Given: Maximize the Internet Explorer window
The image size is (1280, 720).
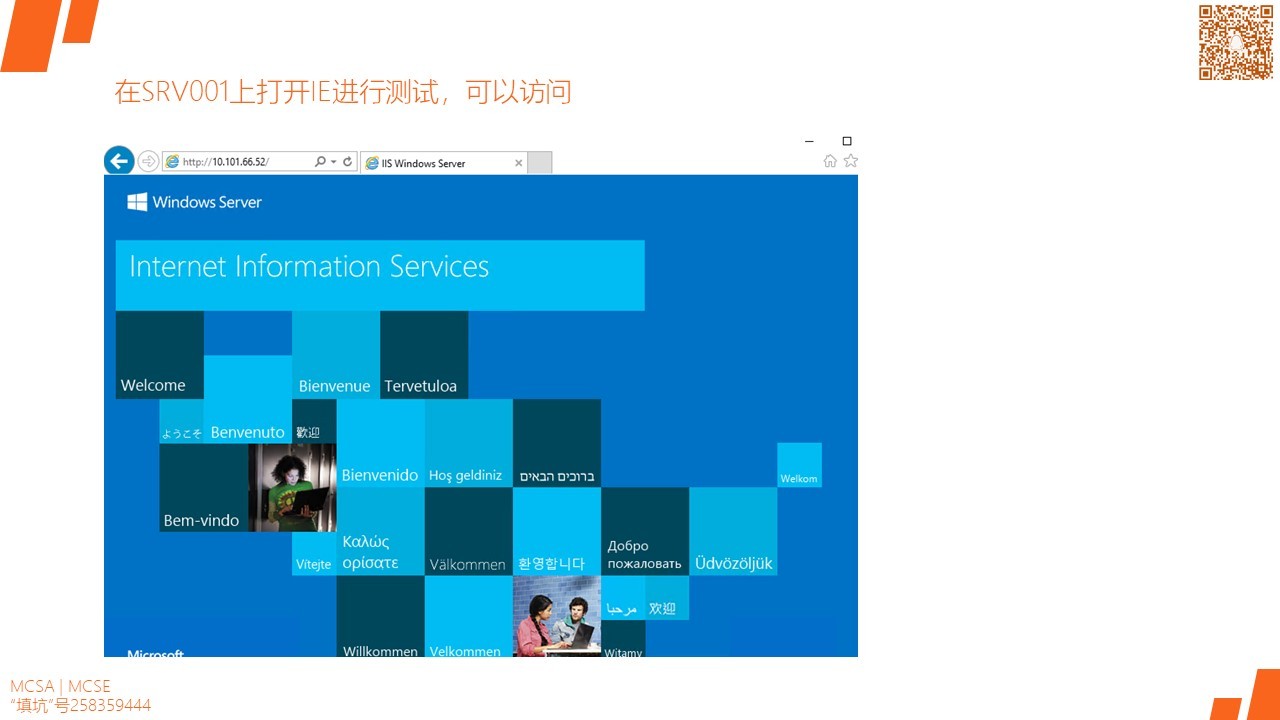Looking at the screenshot, I should 847,141.
